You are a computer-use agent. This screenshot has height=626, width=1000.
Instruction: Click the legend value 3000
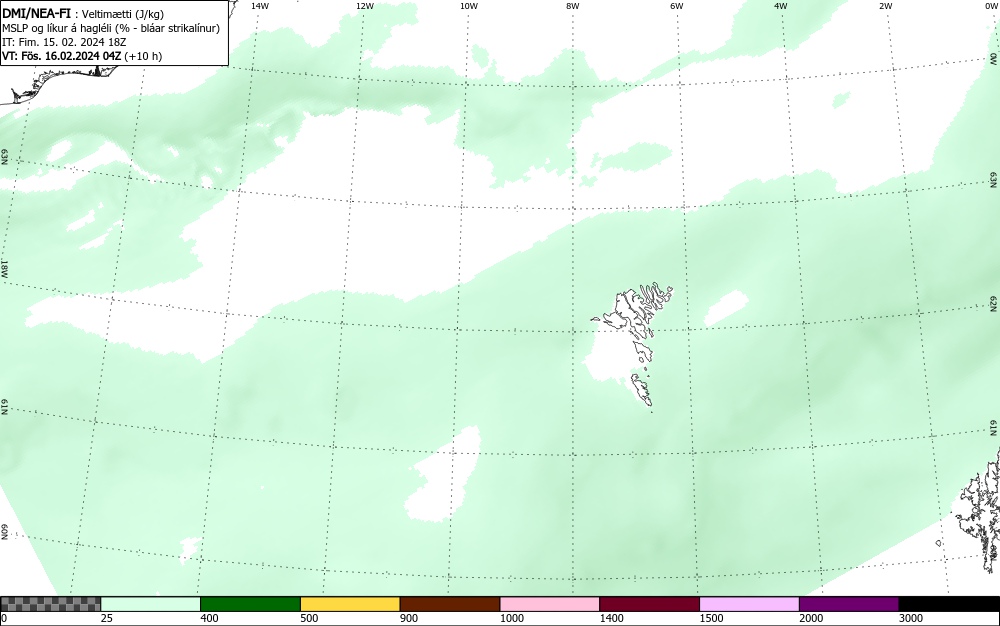[911, 618]
